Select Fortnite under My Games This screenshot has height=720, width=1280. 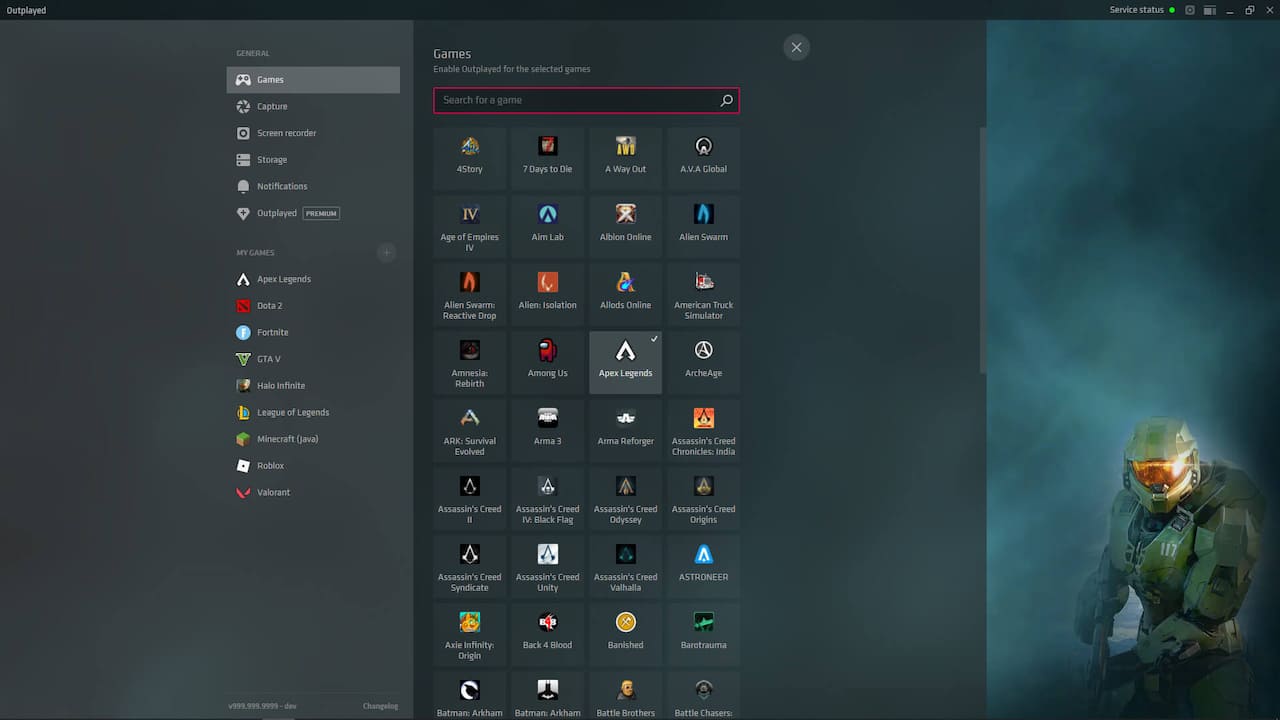tap(313, 333)
